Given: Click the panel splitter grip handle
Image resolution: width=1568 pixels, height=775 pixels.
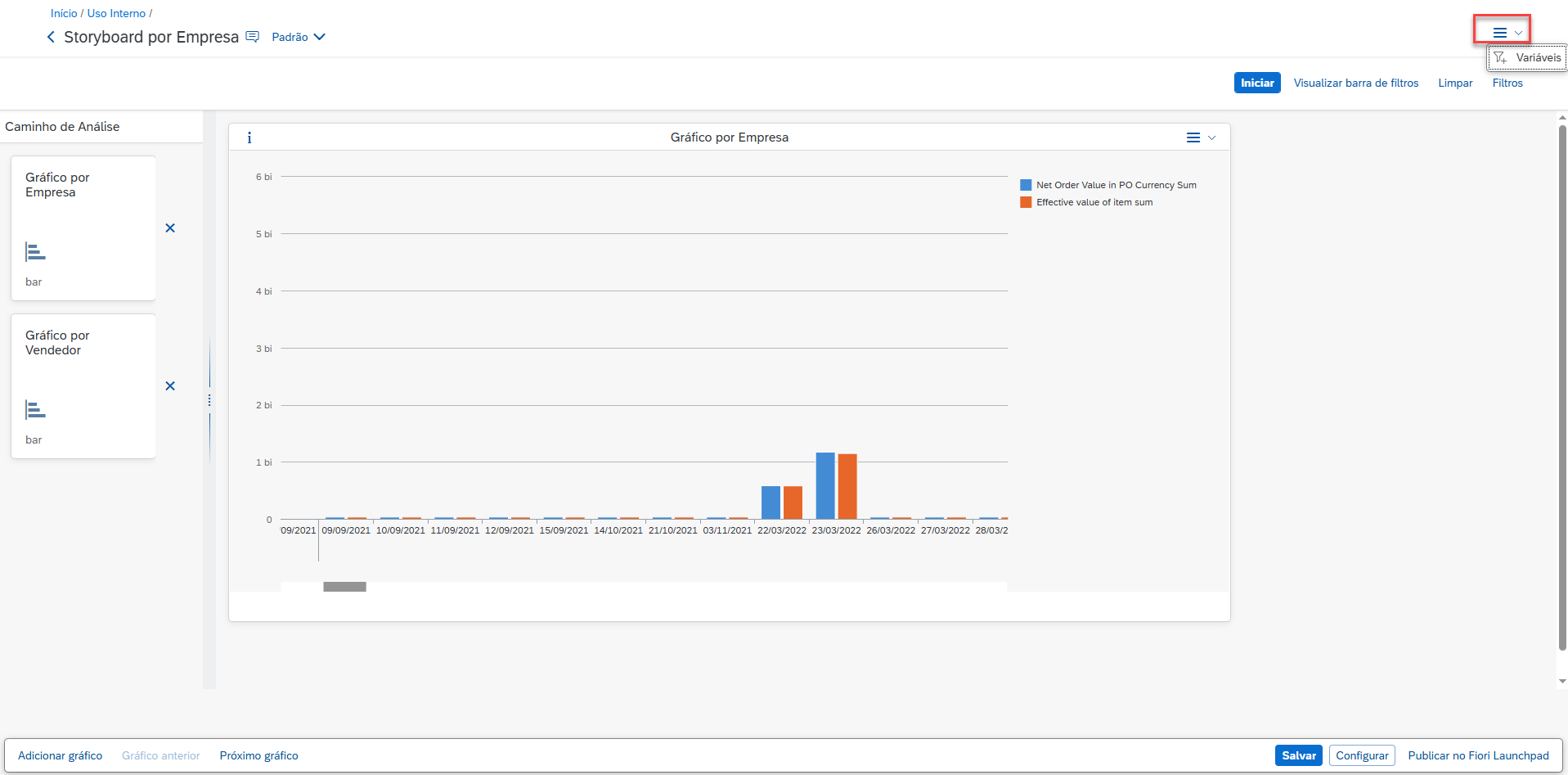Looking at the screenshot, I should pyautogui.click(x=209, y=400).
